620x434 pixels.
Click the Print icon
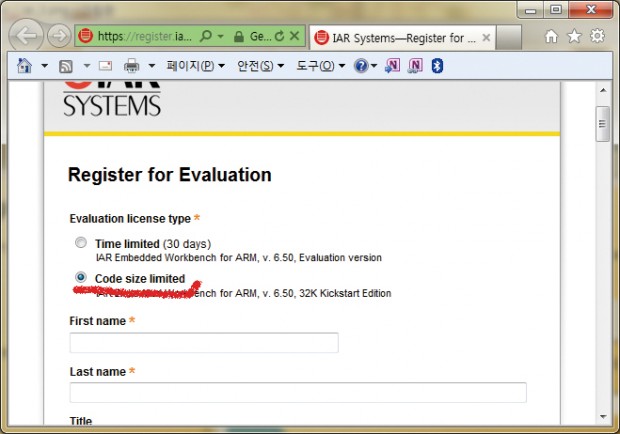132,66
